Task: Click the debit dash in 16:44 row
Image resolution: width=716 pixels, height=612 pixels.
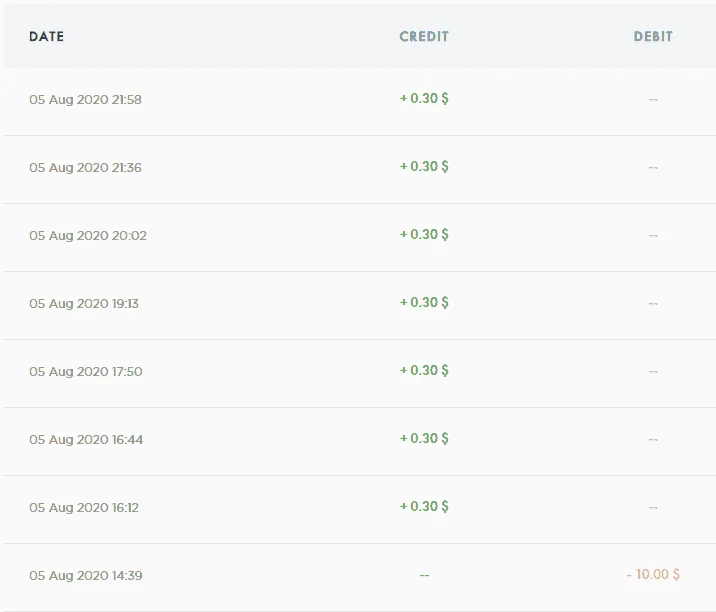Action: [x=653, y=440]
